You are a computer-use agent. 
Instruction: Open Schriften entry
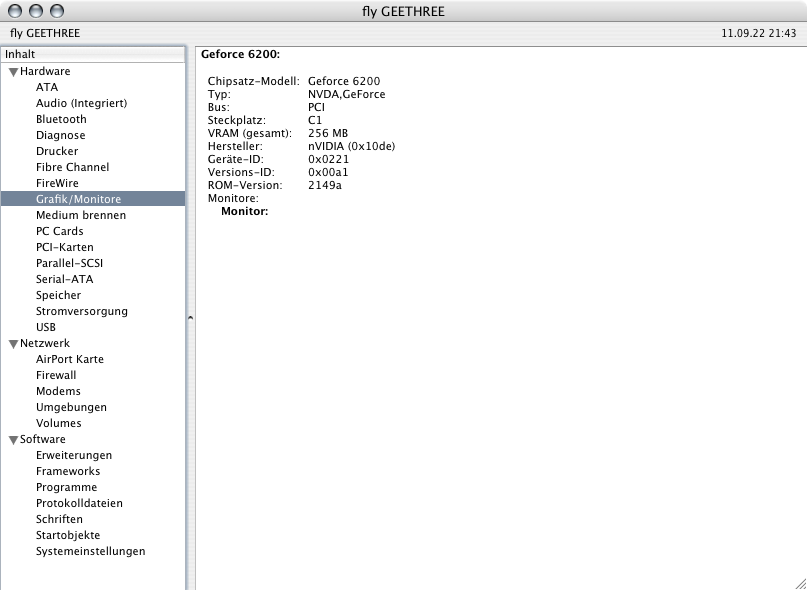pos(59,519)
